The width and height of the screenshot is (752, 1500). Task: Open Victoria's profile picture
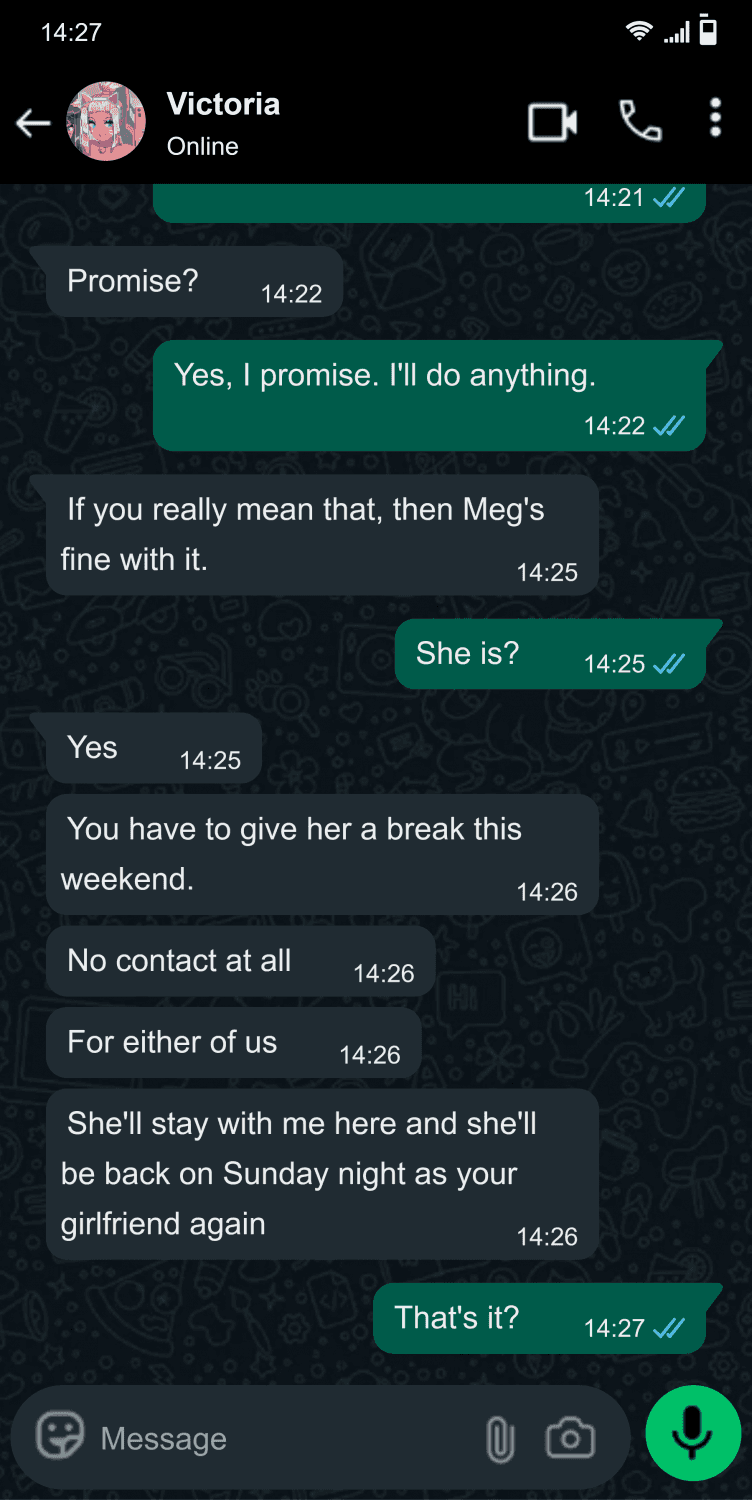tap(106, 122)
